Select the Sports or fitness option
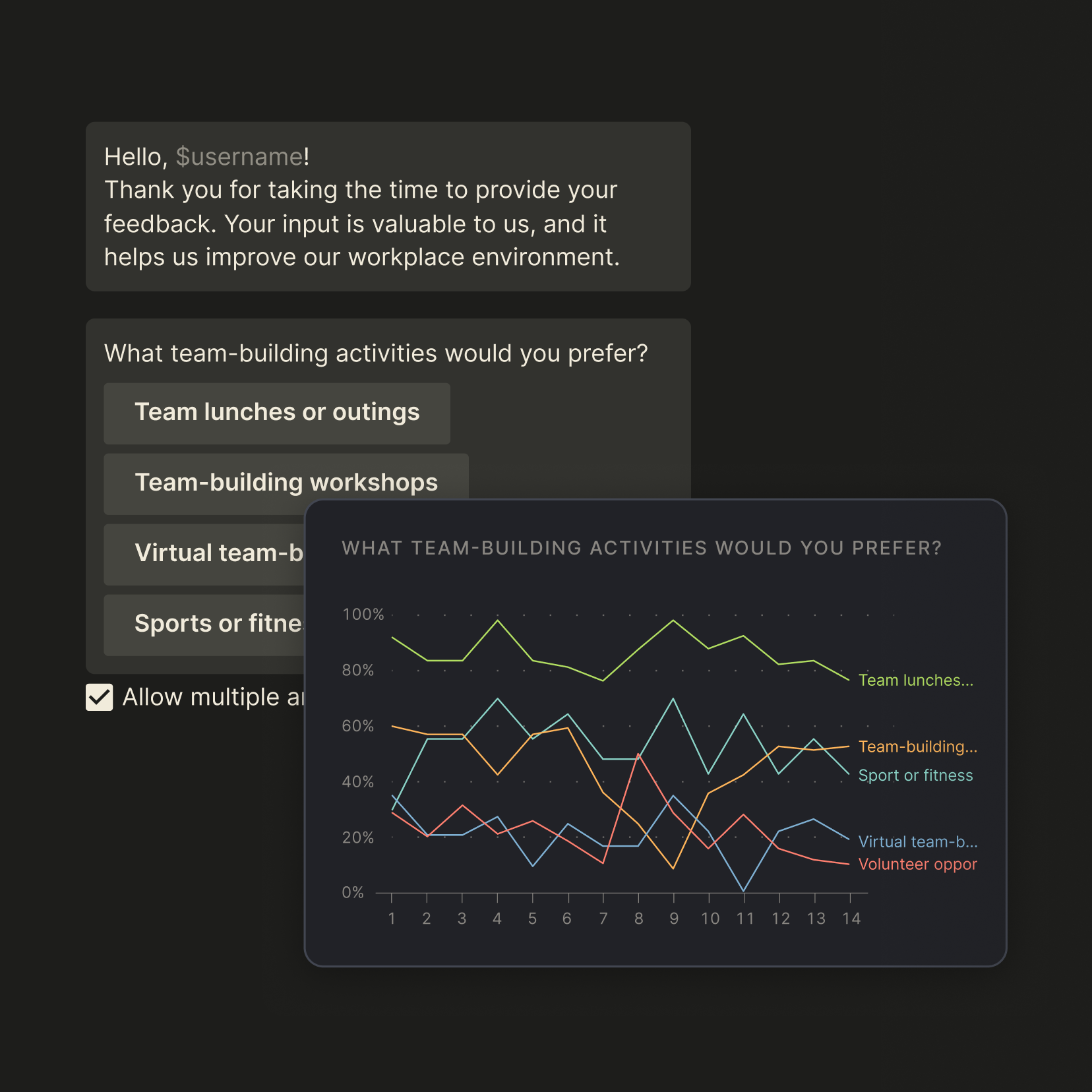 204,624
